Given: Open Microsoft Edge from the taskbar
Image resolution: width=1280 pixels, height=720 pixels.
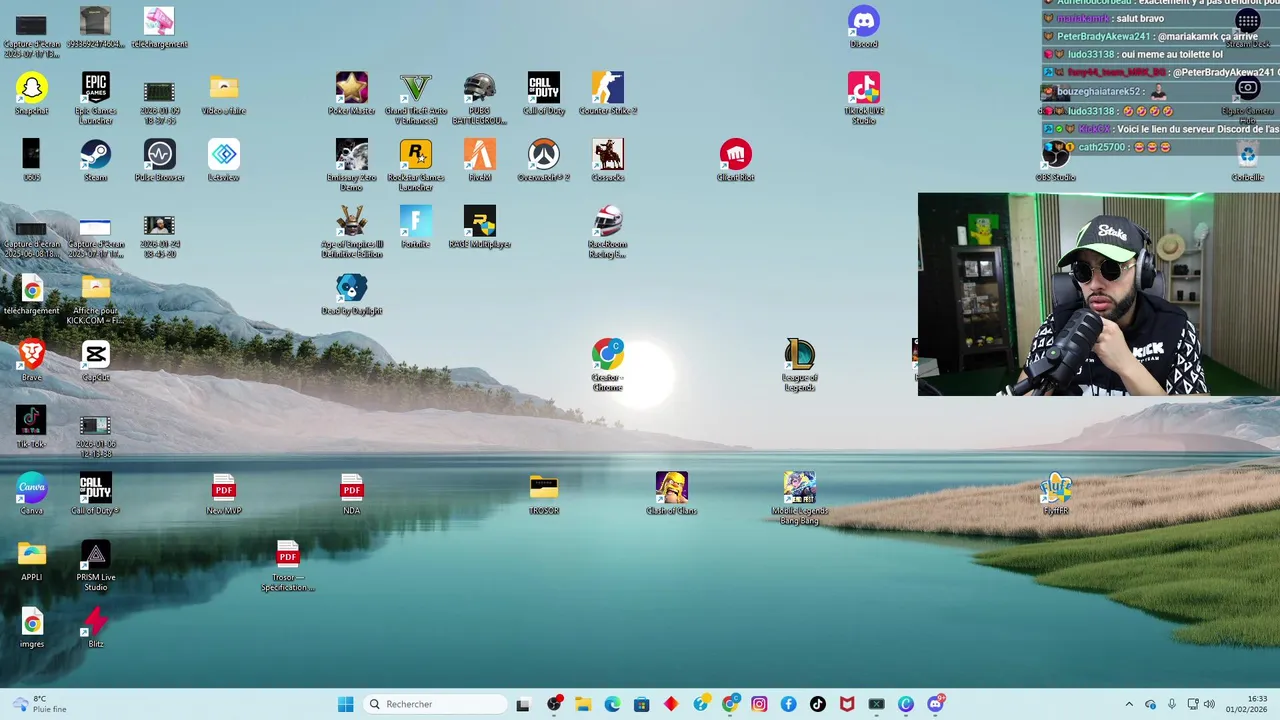Looking at the screenshot, I should (612, 704).
